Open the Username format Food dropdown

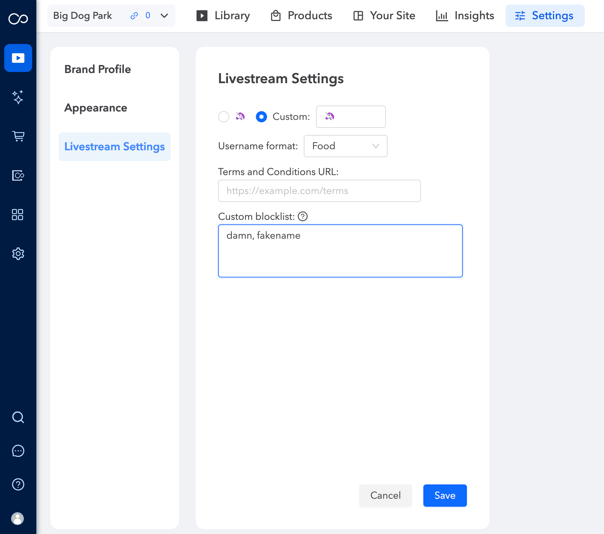[346, 146]
